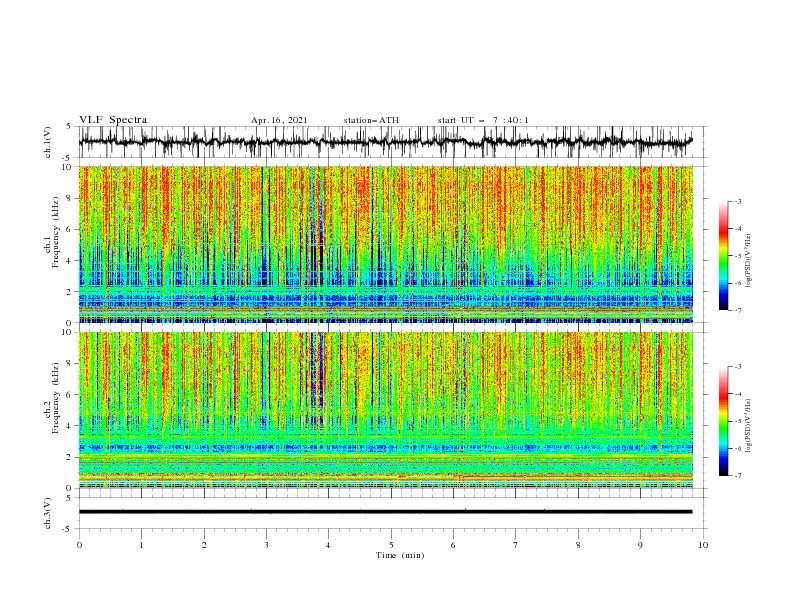The width and height of the screenshot is (792, 612).
Task: Click inside the ch.2 spectrogram panel
Action: [385, 410]
